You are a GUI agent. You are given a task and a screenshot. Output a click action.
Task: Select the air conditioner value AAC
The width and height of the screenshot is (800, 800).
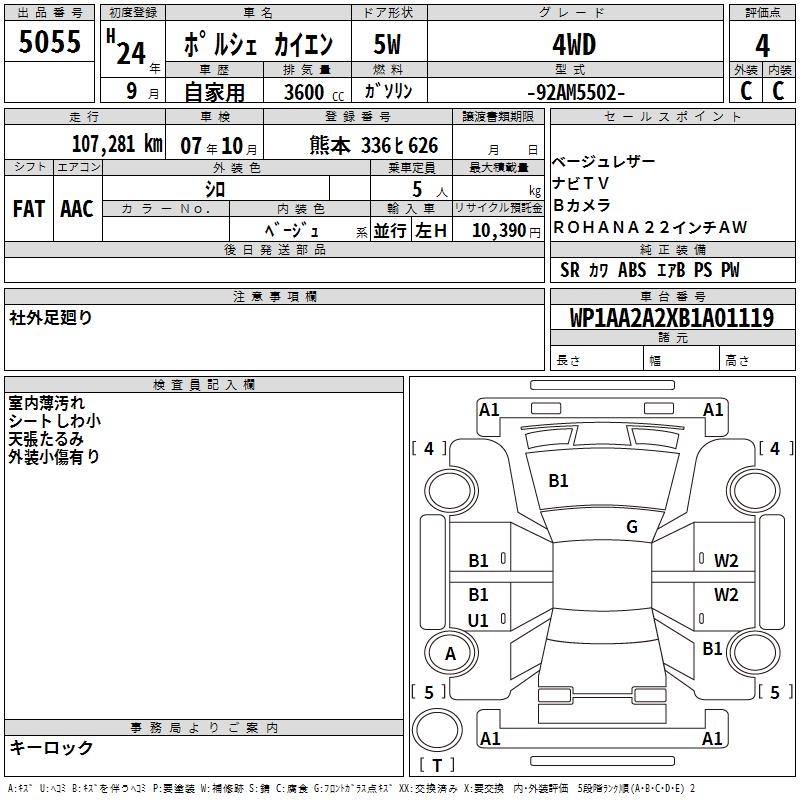tap(77, 209)
